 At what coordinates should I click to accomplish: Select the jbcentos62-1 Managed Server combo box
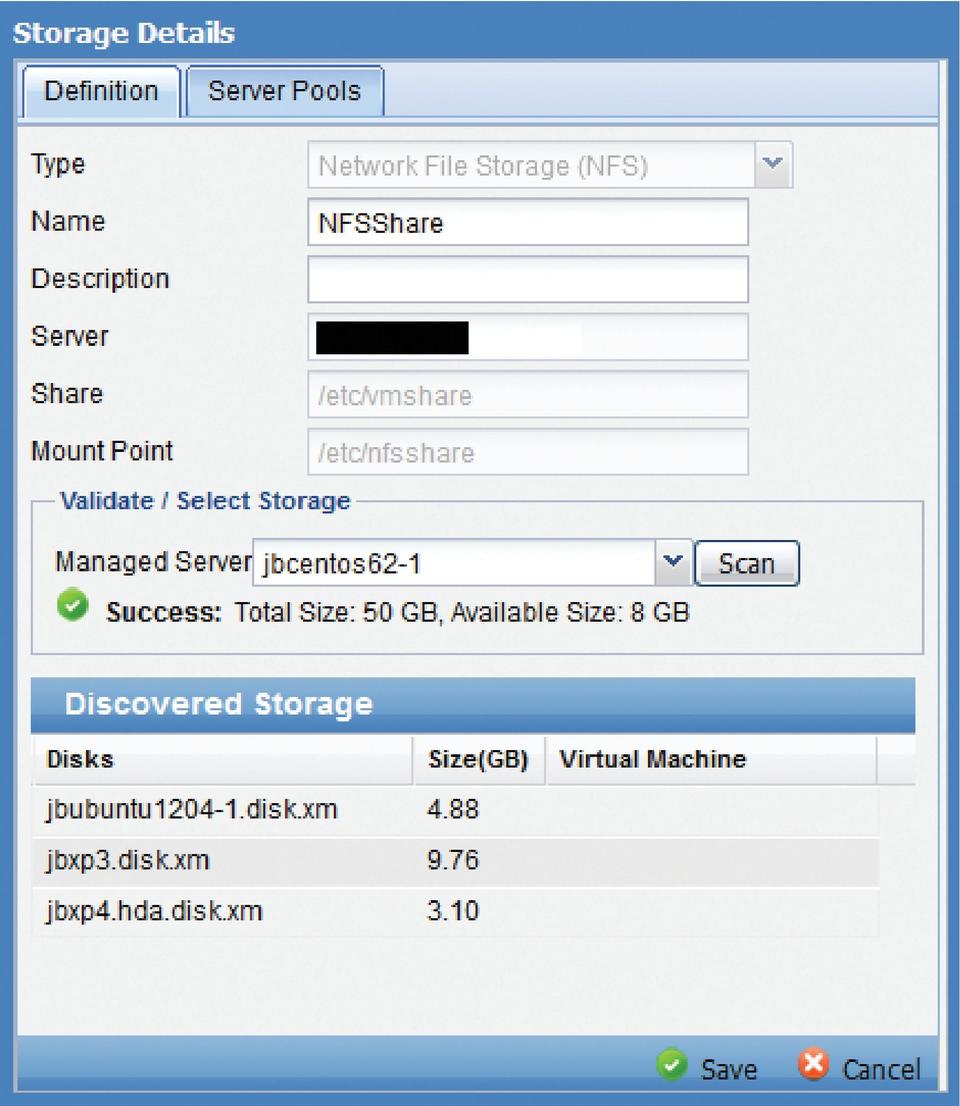[454, 564]
